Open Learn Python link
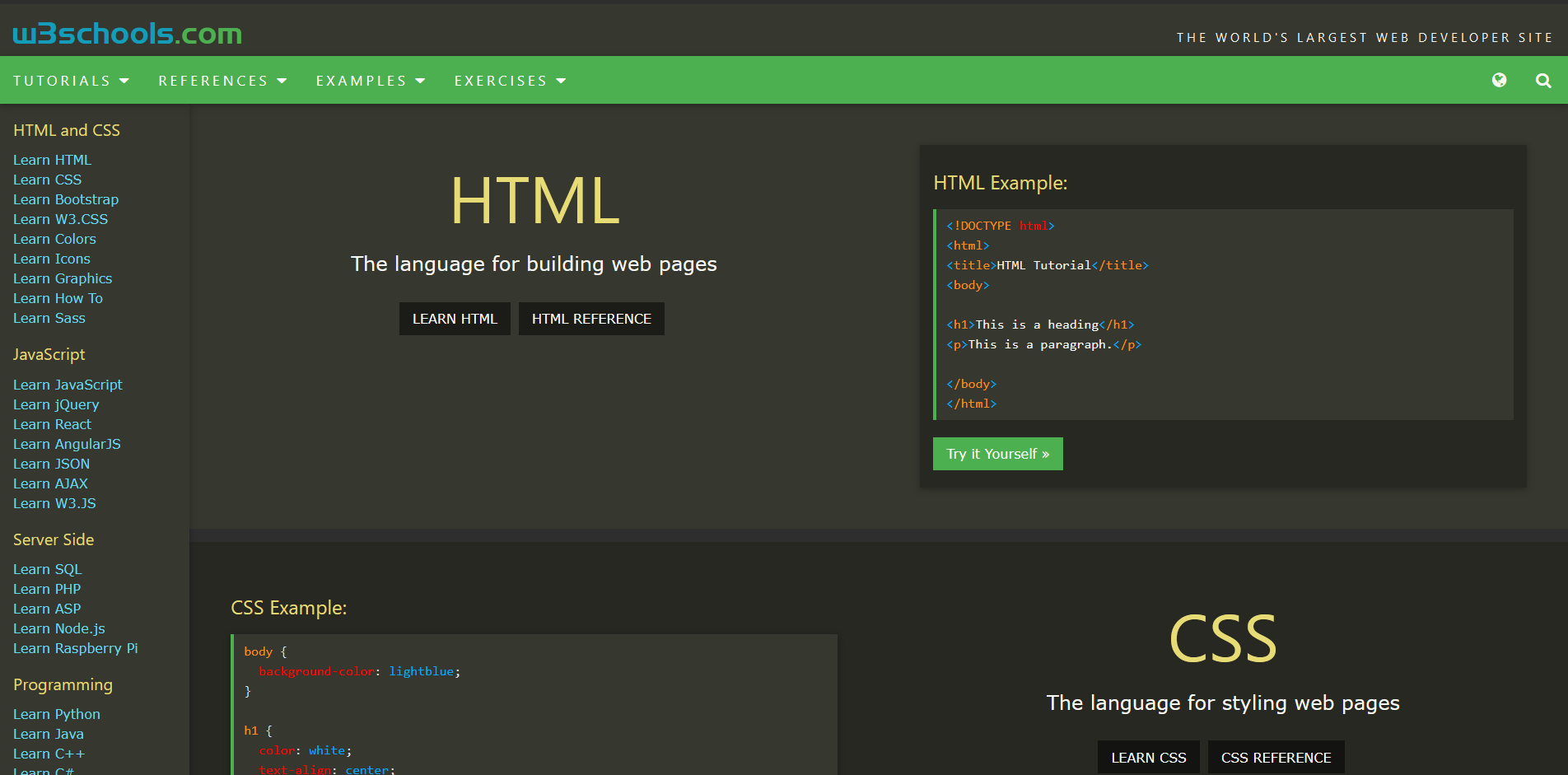 click(x=57, y=714)
